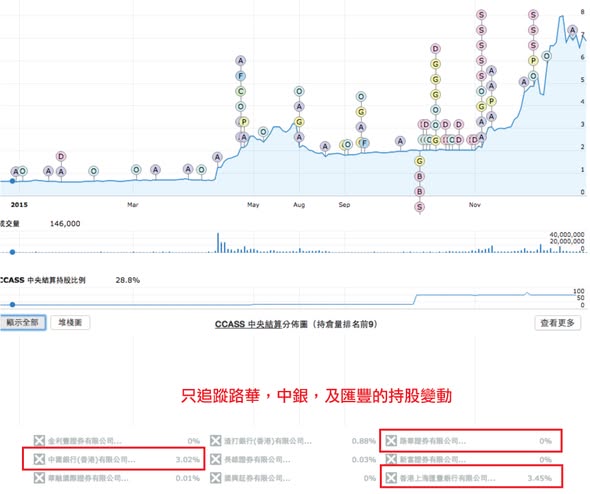Viewport: 590px width, 494px height.
Task: Click the blue dot on the price line
Action: [12, 181]
